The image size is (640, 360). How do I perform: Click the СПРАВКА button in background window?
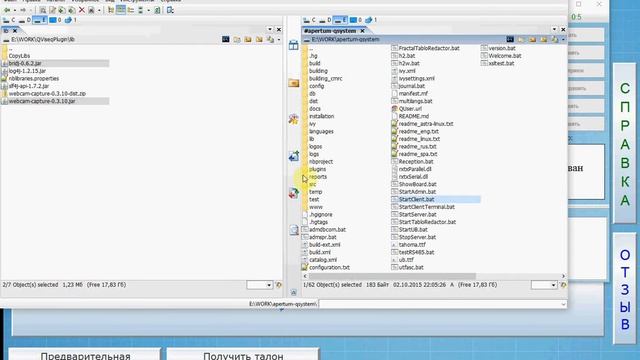pos(624,144)
